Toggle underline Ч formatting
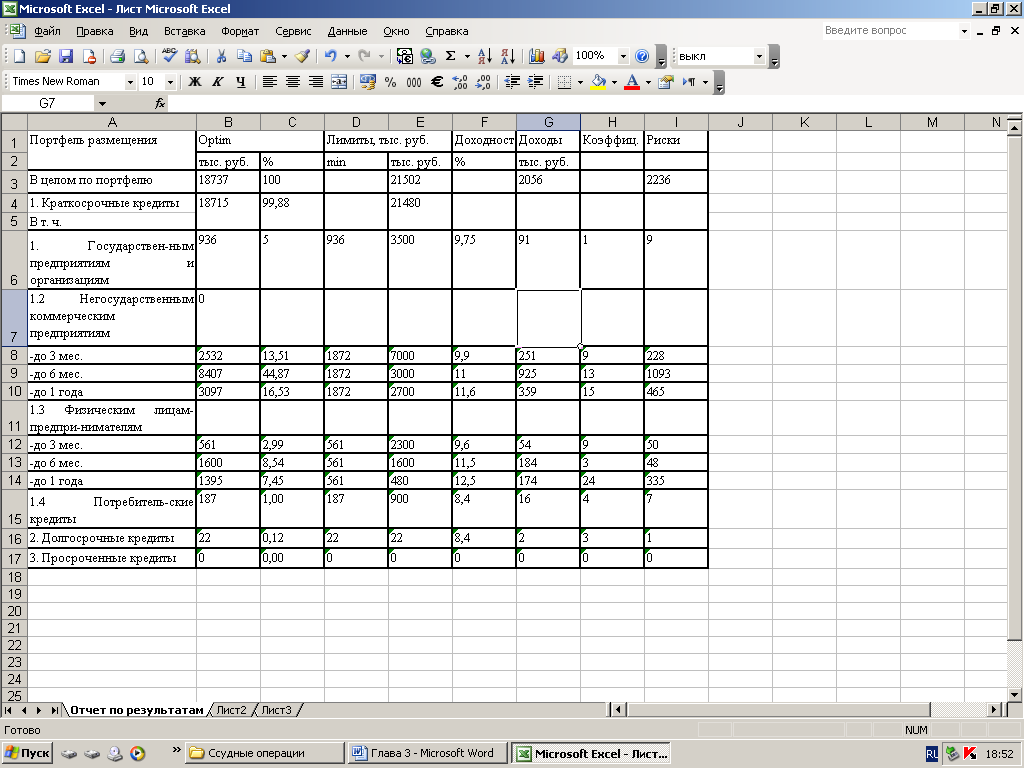The image size is (1024, 768). click(241, 82)
